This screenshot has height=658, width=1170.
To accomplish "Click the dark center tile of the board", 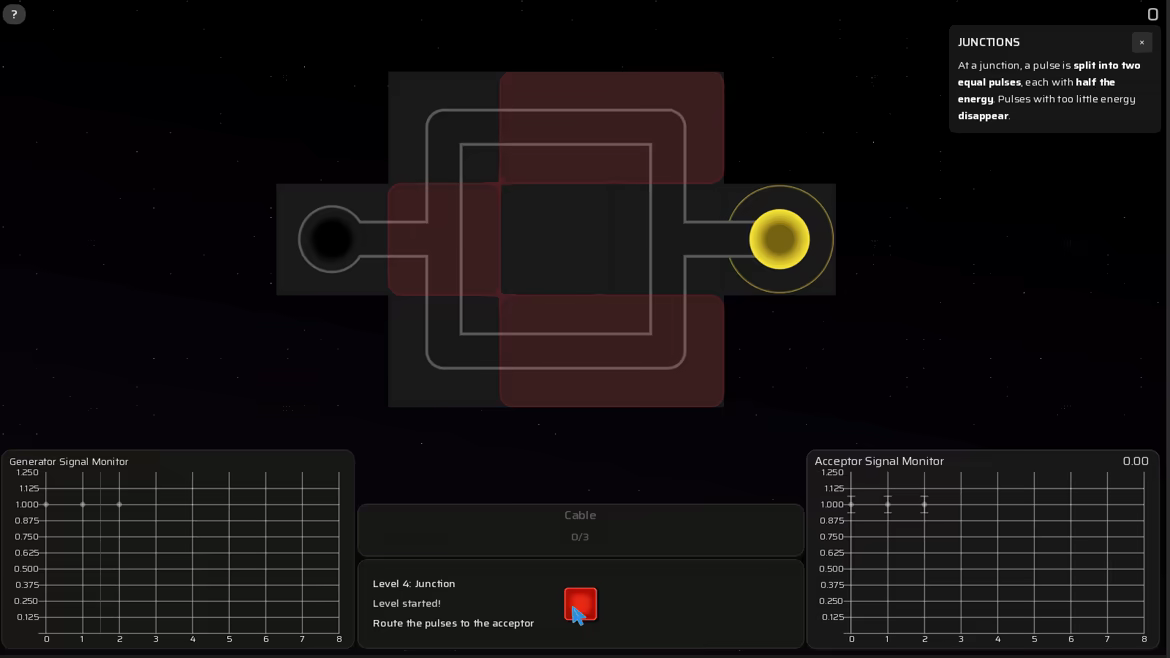I will (x=556, y=239).
